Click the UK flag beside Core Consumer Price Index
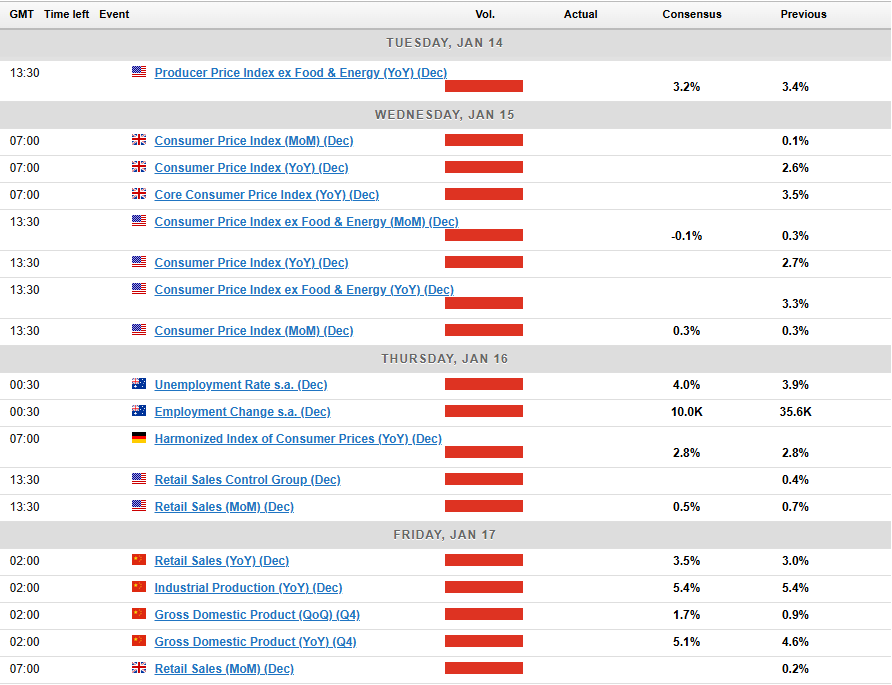This screenshot has height=685, width=892. [x=138, y=194]
